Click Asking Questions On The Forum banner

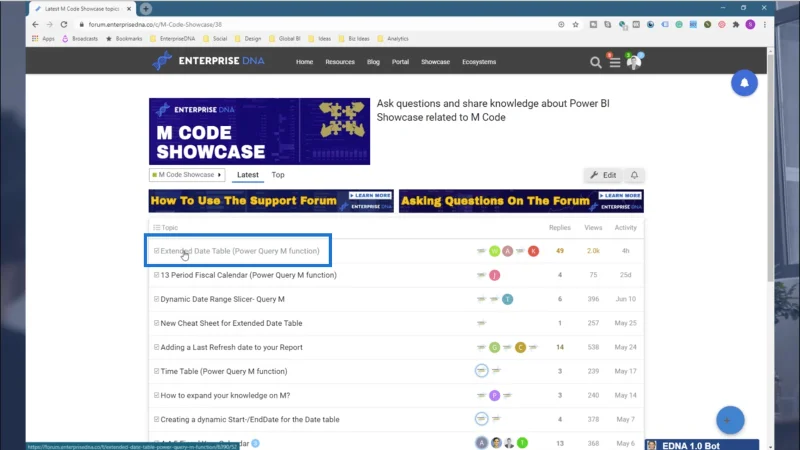(x=521, y=201)
